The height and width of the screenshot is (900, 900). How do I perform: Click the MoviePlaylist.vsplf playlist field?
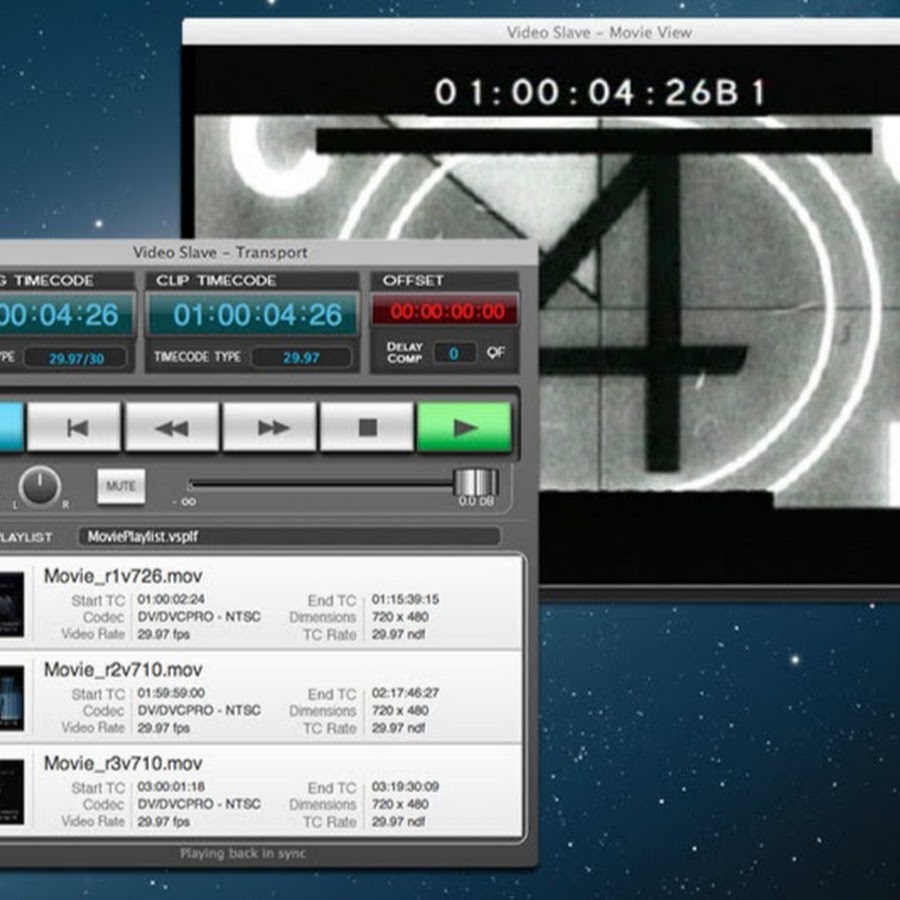click(x=289, y=537)
